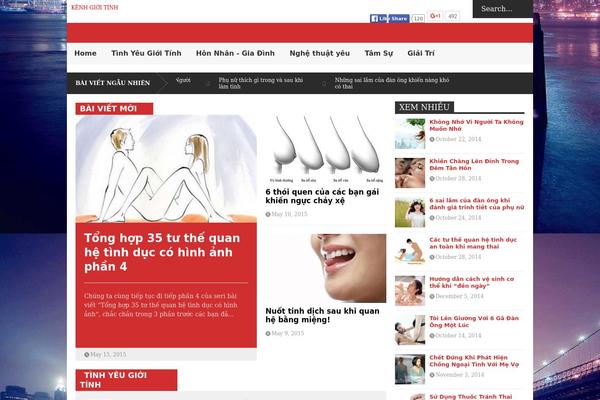Image resolution: width=600 pixels, height=400 pixels.
Task: Click the date May 10, 2015
Action: 289,214
